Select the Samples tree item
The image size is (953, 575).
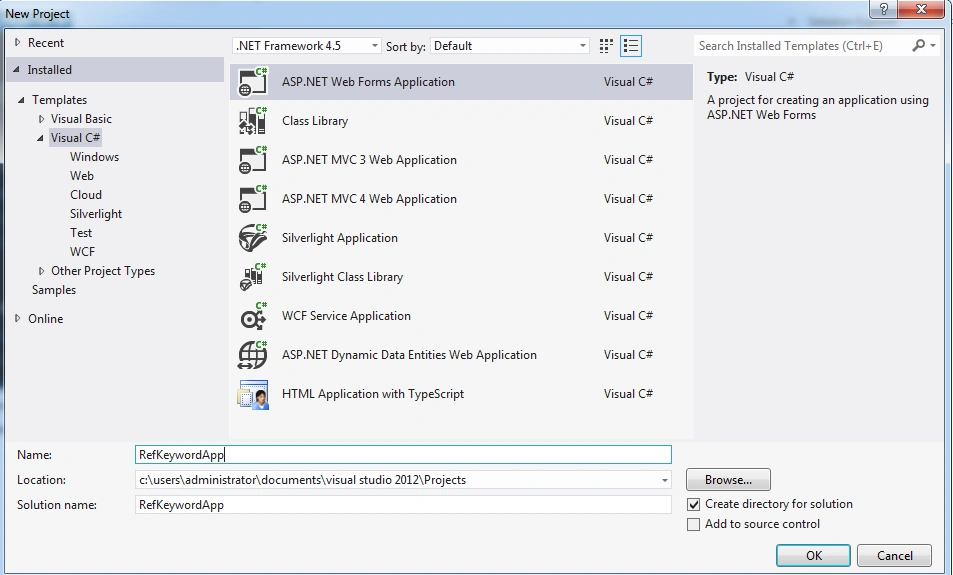[x=54, y=290]
